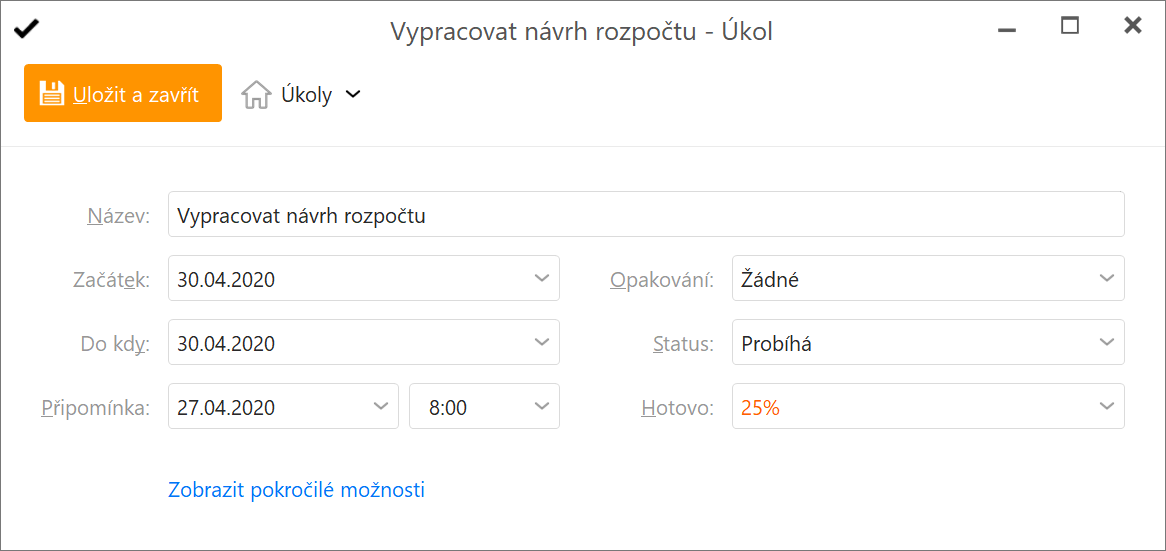This screenshot has height=551, width=1166.
Task: Click the Úkoly menu label
Action: point(306,95)
